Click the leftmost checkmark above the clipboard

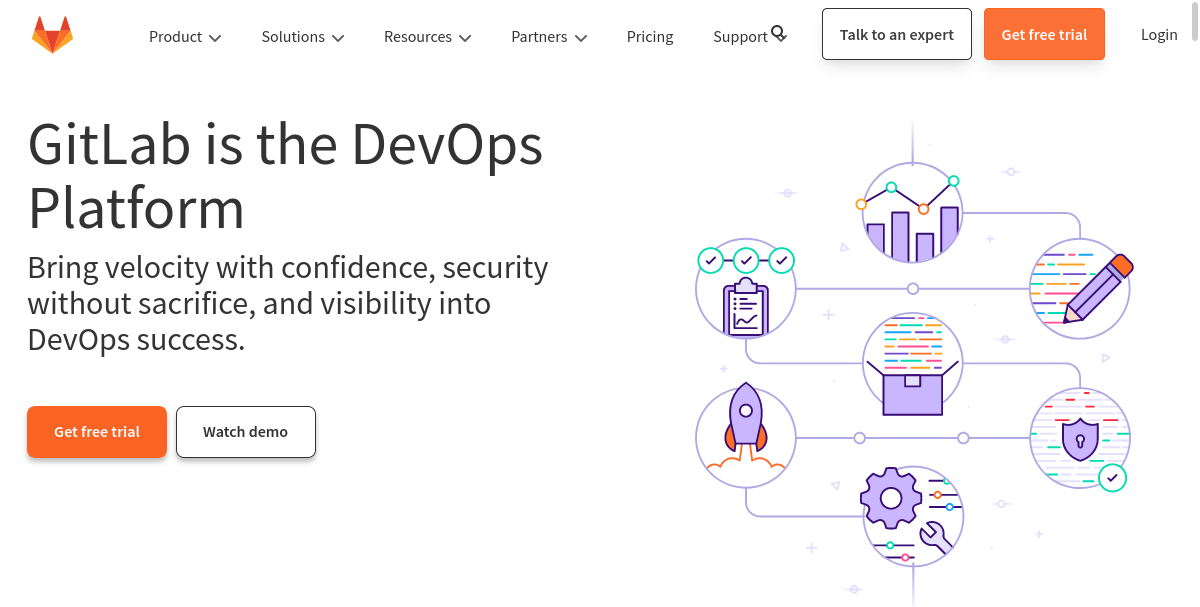(x=710, y=261)
